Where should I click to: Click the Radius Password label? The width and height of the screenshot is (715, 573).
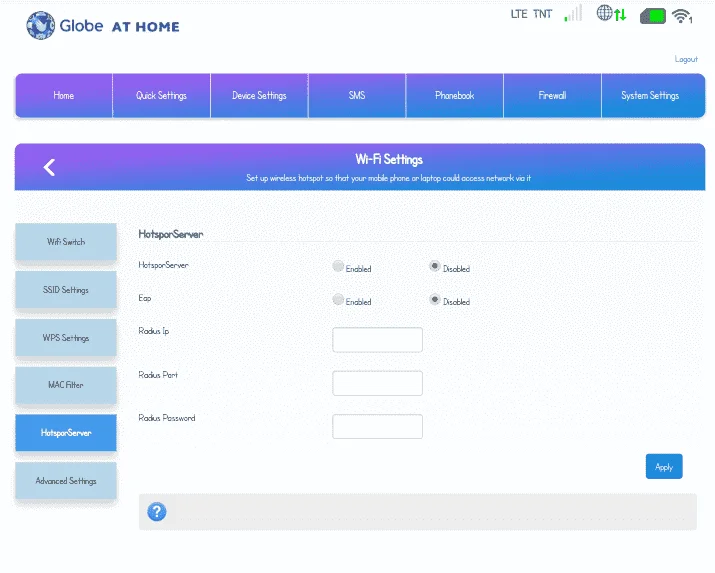[167, 418]
